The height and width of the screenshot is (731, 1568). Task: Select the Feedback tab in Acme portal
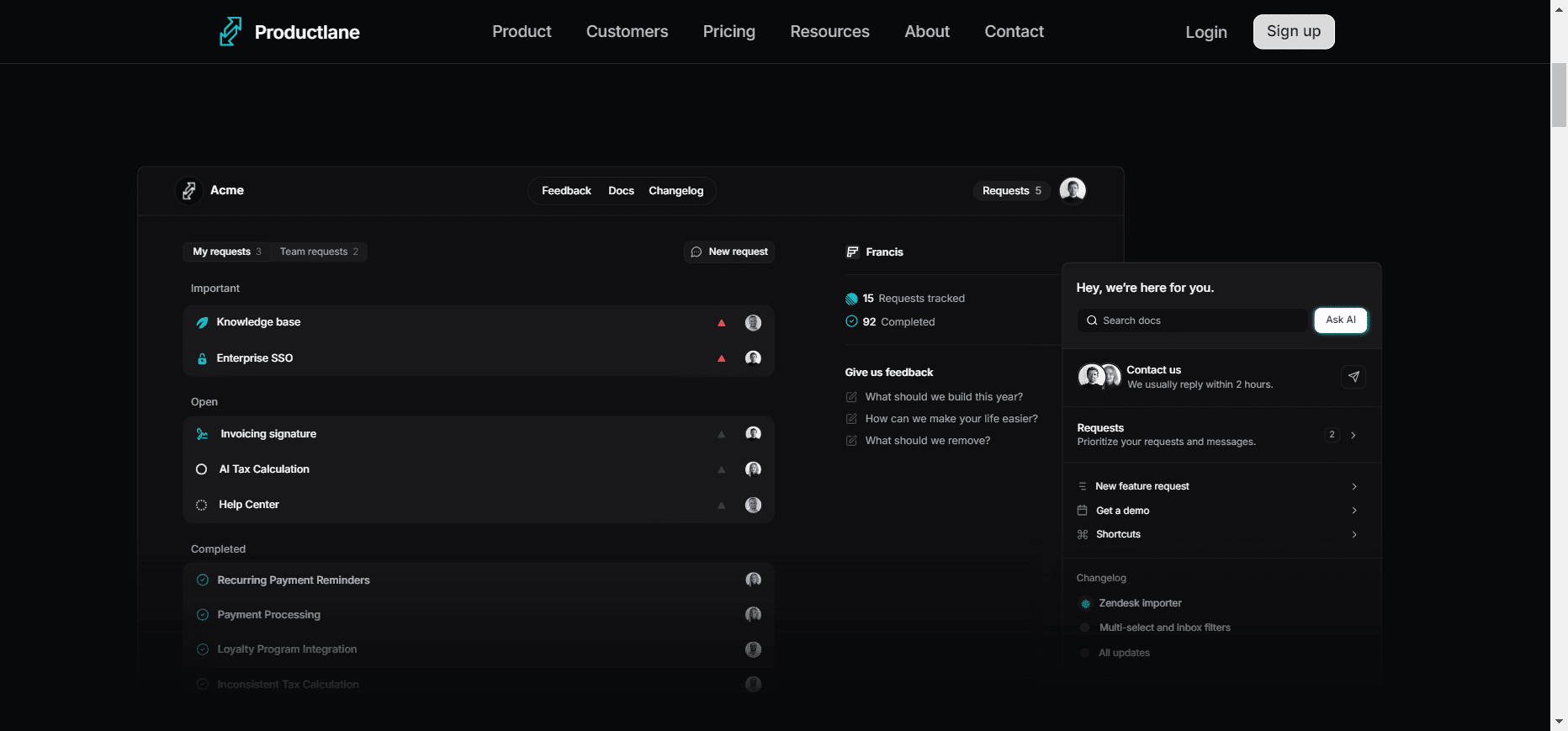[566, 191]
